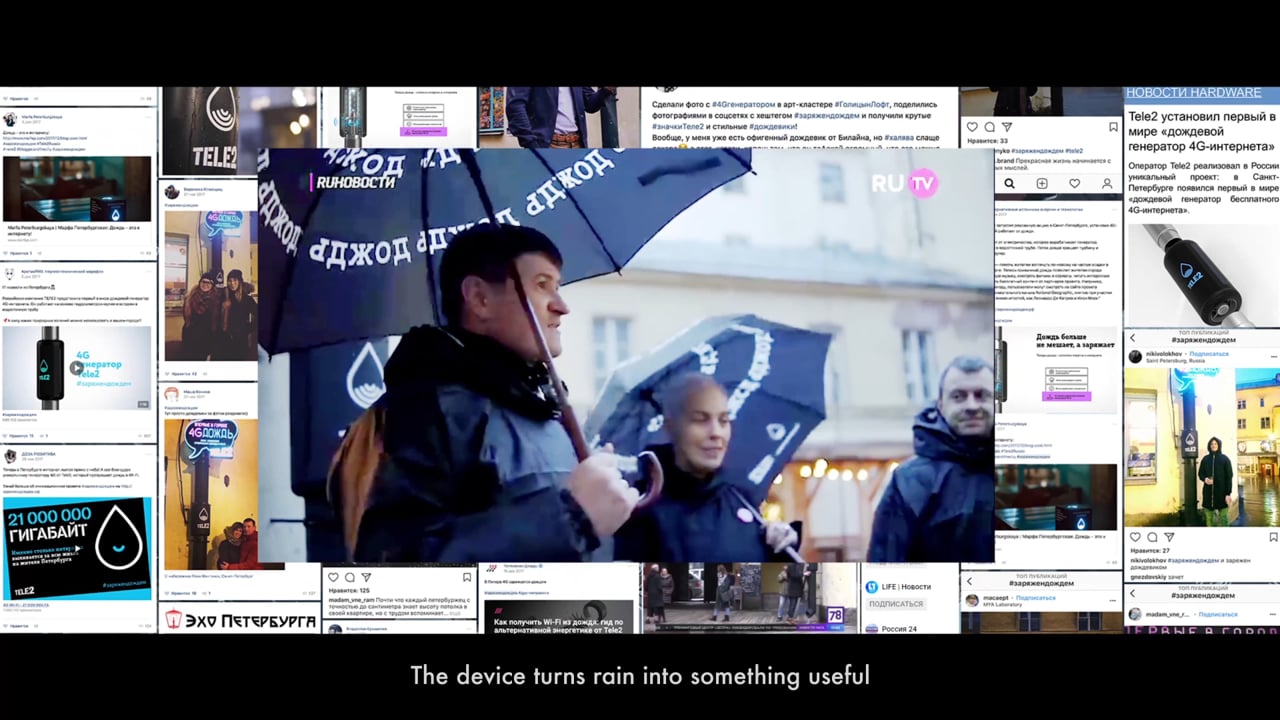Tap the Instagram new post plus icon
1280x720 pixels.
[1042, 184]
